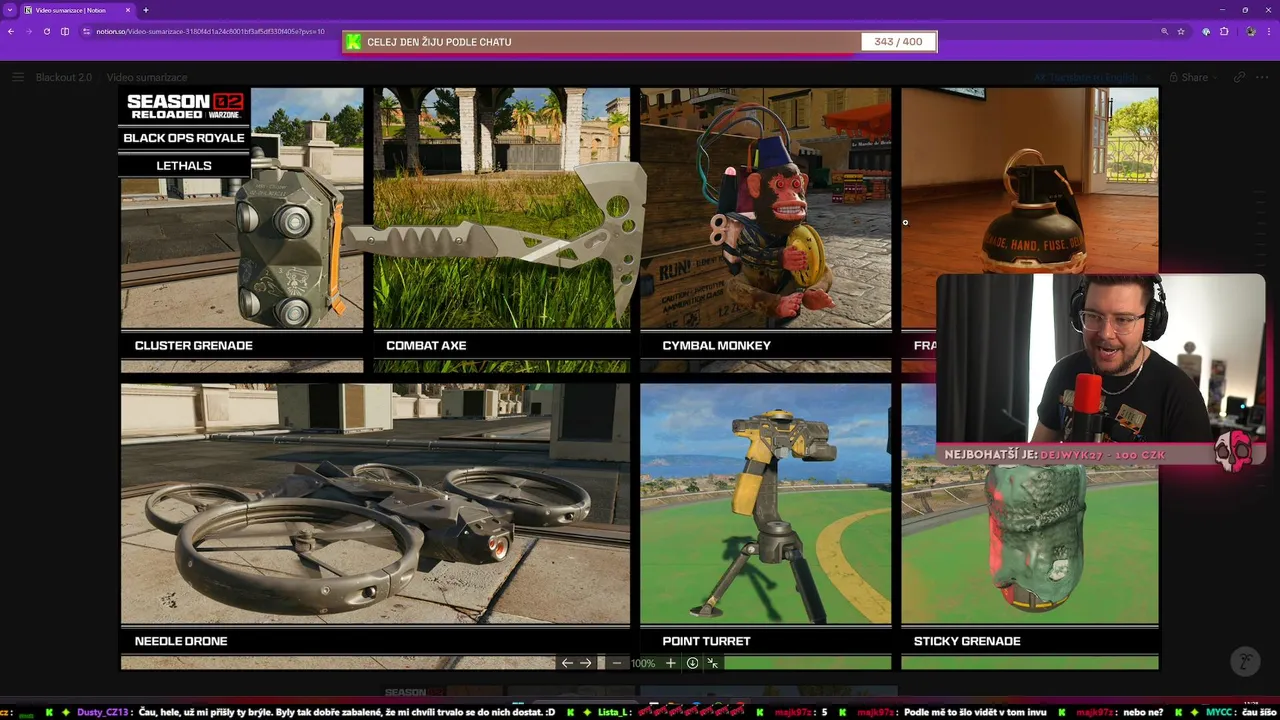1280x720 pixels.
Task: Go back with browser back arrow
Action: point(11,31)
